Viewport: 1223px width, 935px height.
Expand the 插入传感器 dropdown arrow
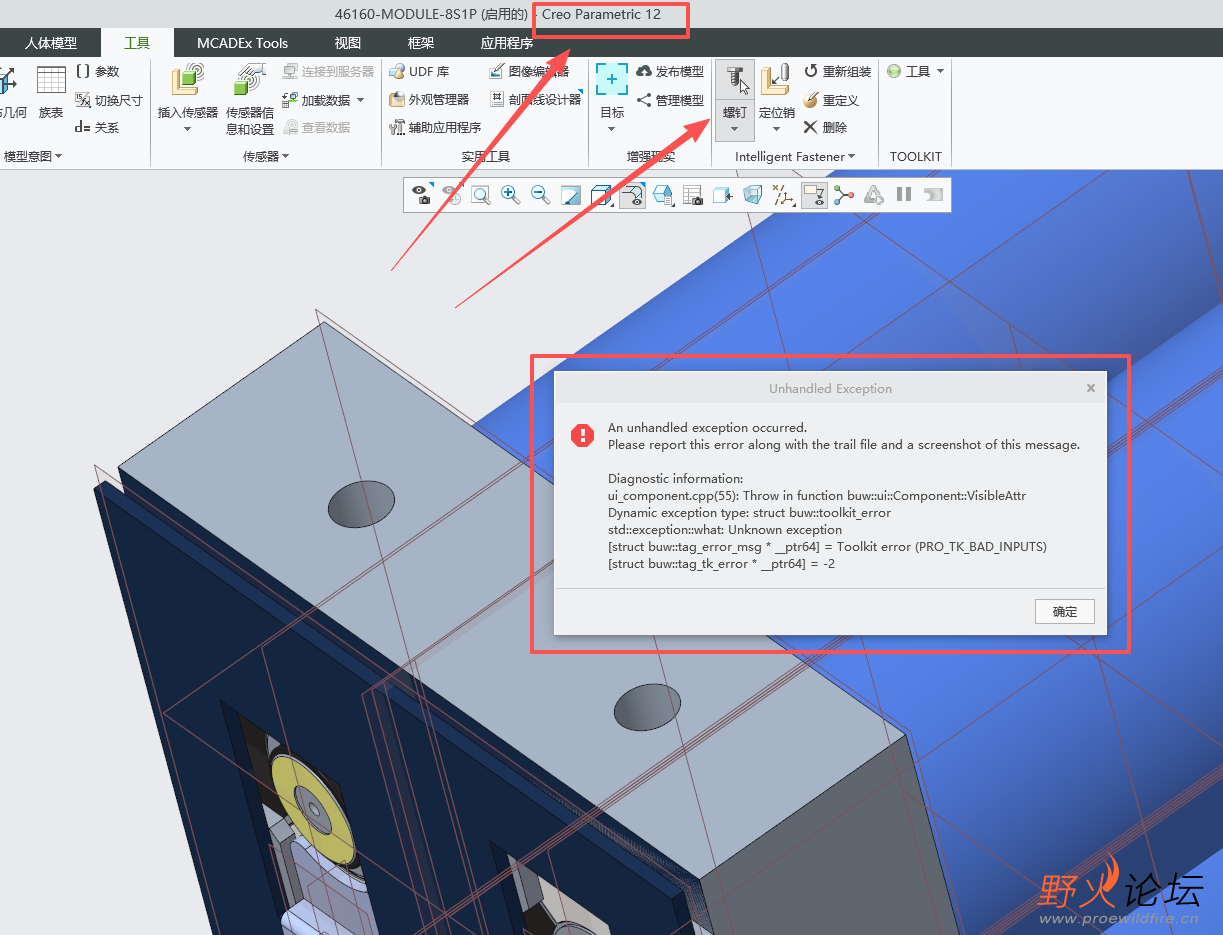(x=187, y=128)
